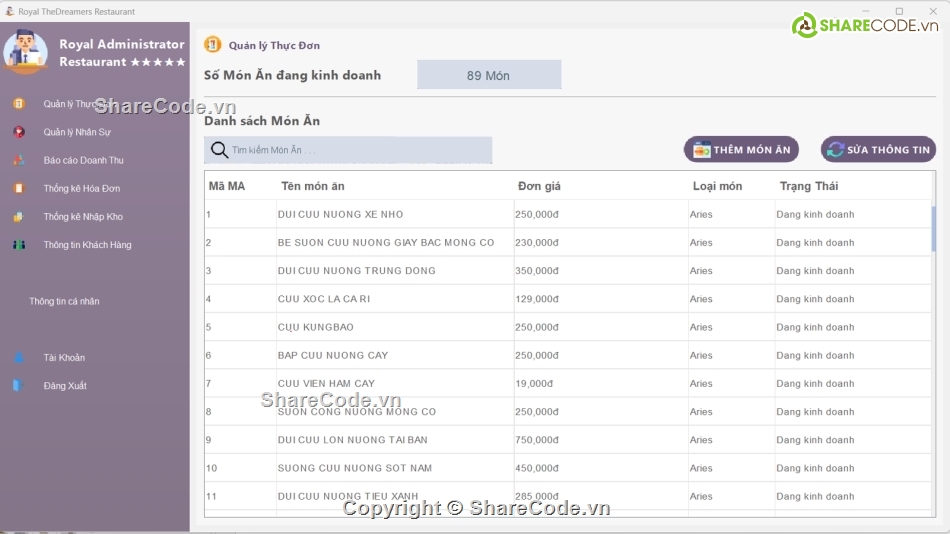Click the Báo cáo Doanh Thu chart icon
Screen dimensions: 950x534
[18, 160]
